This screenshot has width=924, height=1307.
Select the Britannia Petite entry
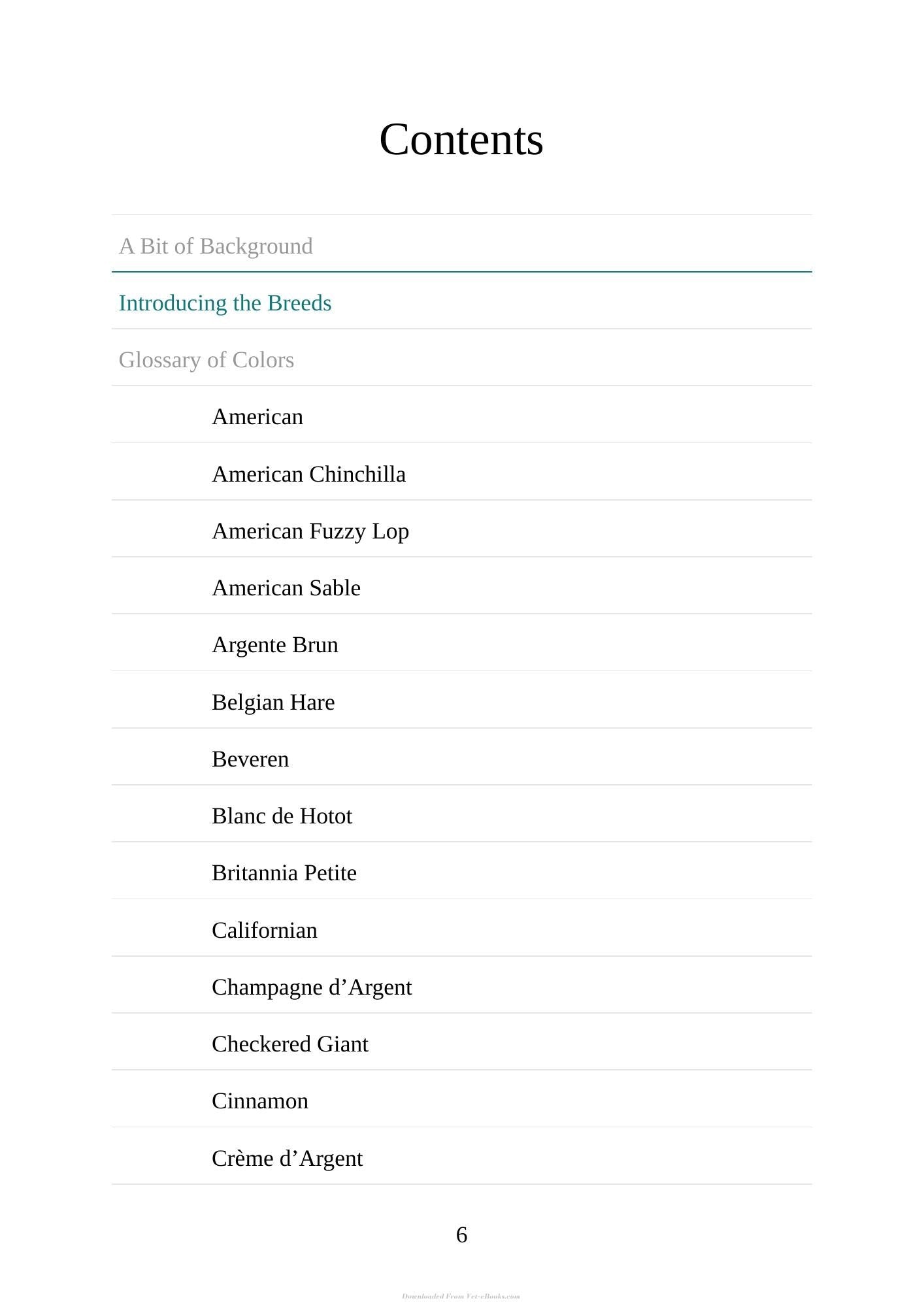pos(284,873)
